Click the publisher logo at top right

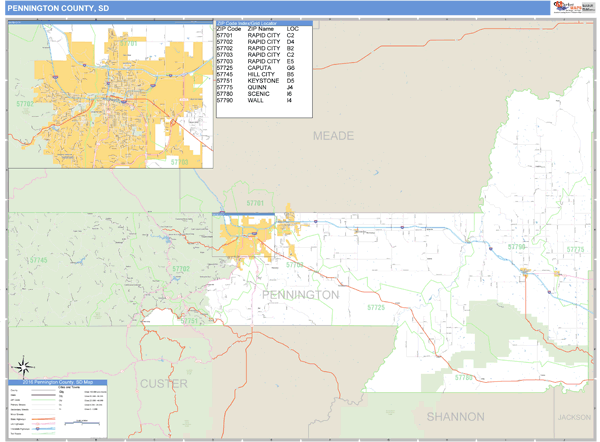(x=573, y=7)
